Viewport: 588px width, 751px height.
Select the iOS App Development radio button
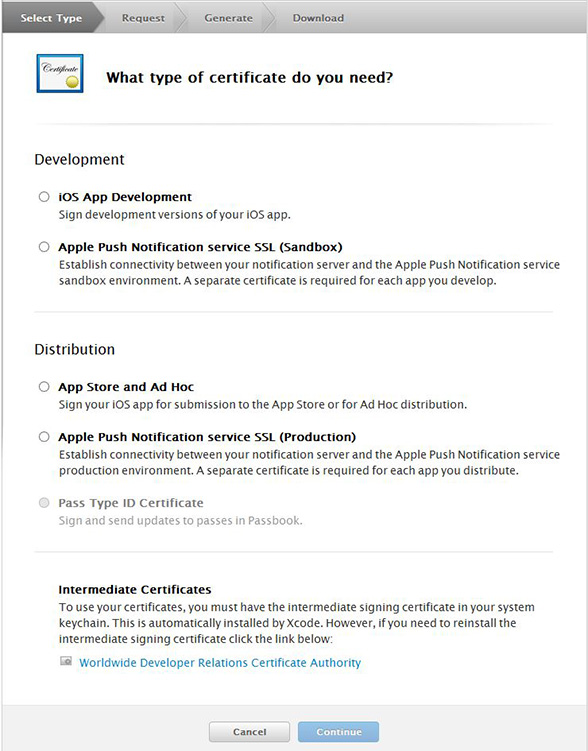click(44, 197)
